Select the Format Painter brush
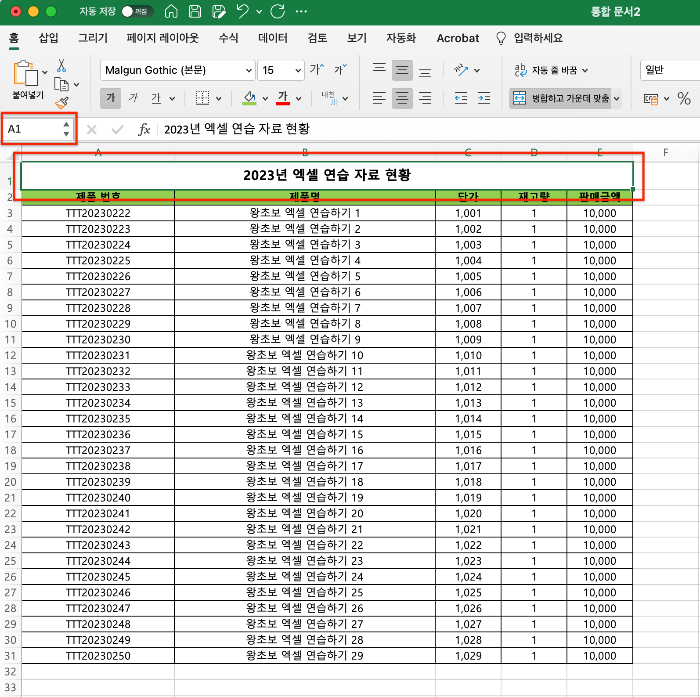Image resolution: width=700 pixels, height=697 pixels. 62,103
